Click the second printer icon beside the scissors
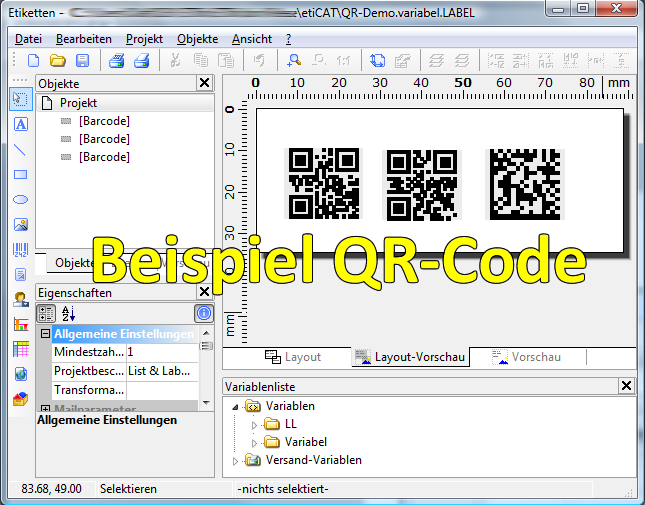This screenshot has height=505, width=645. point(142,61)
